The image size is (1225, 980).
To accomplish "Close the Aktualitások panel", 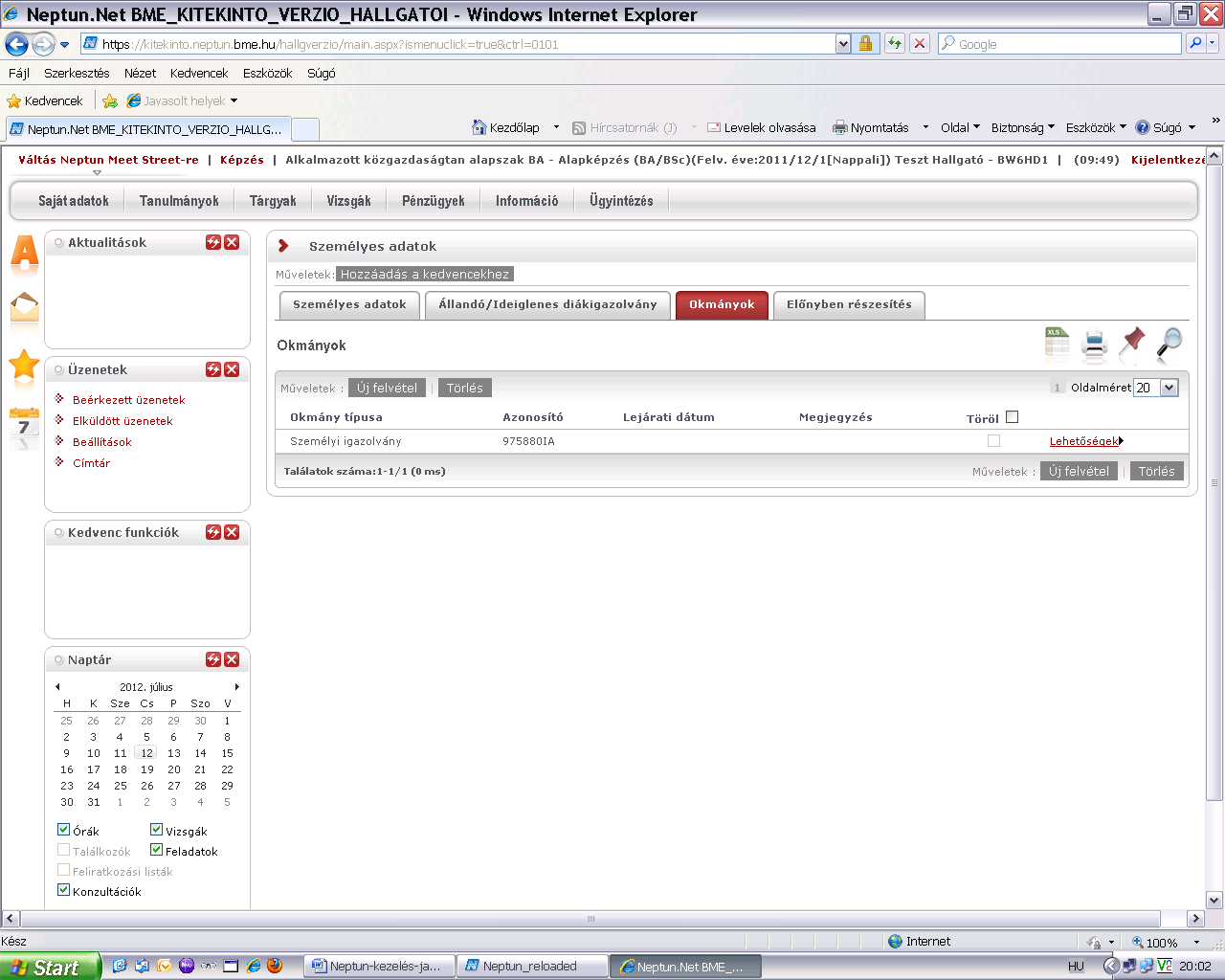I will tap(232, 242).
